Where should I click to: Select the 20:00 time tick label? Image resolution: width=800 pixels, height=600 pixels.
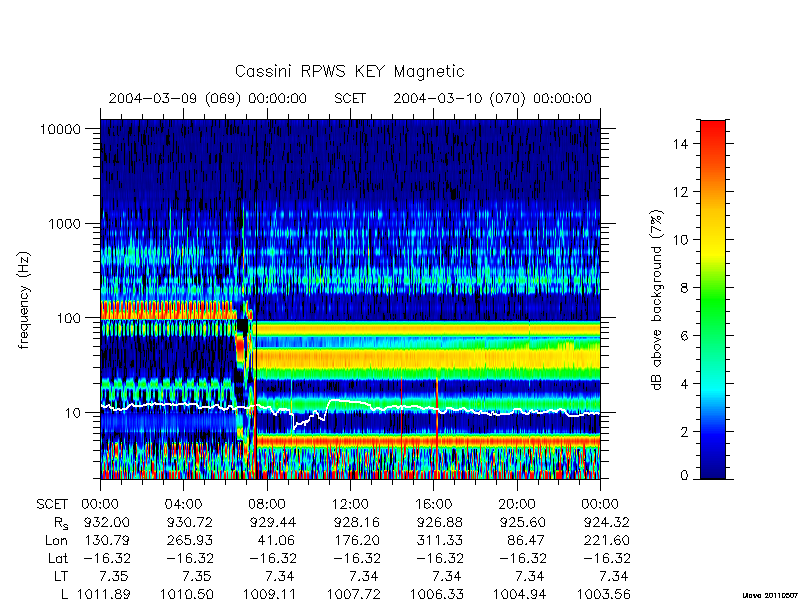(x=517, y=505)
